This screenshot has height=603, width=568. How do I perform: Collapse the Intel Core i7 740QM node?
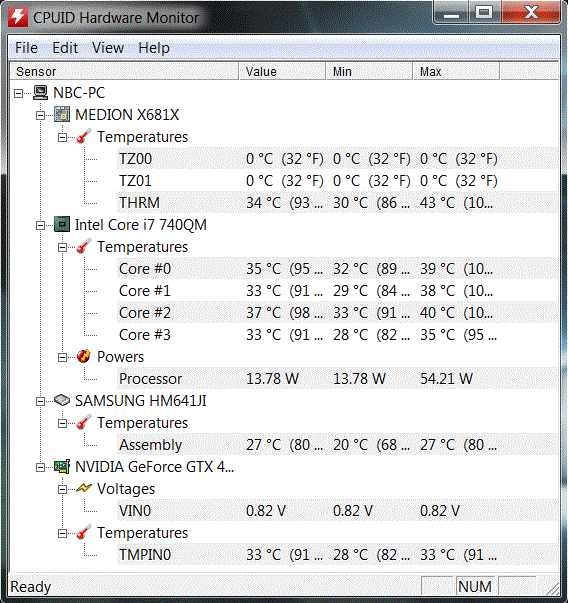point(40,225)
